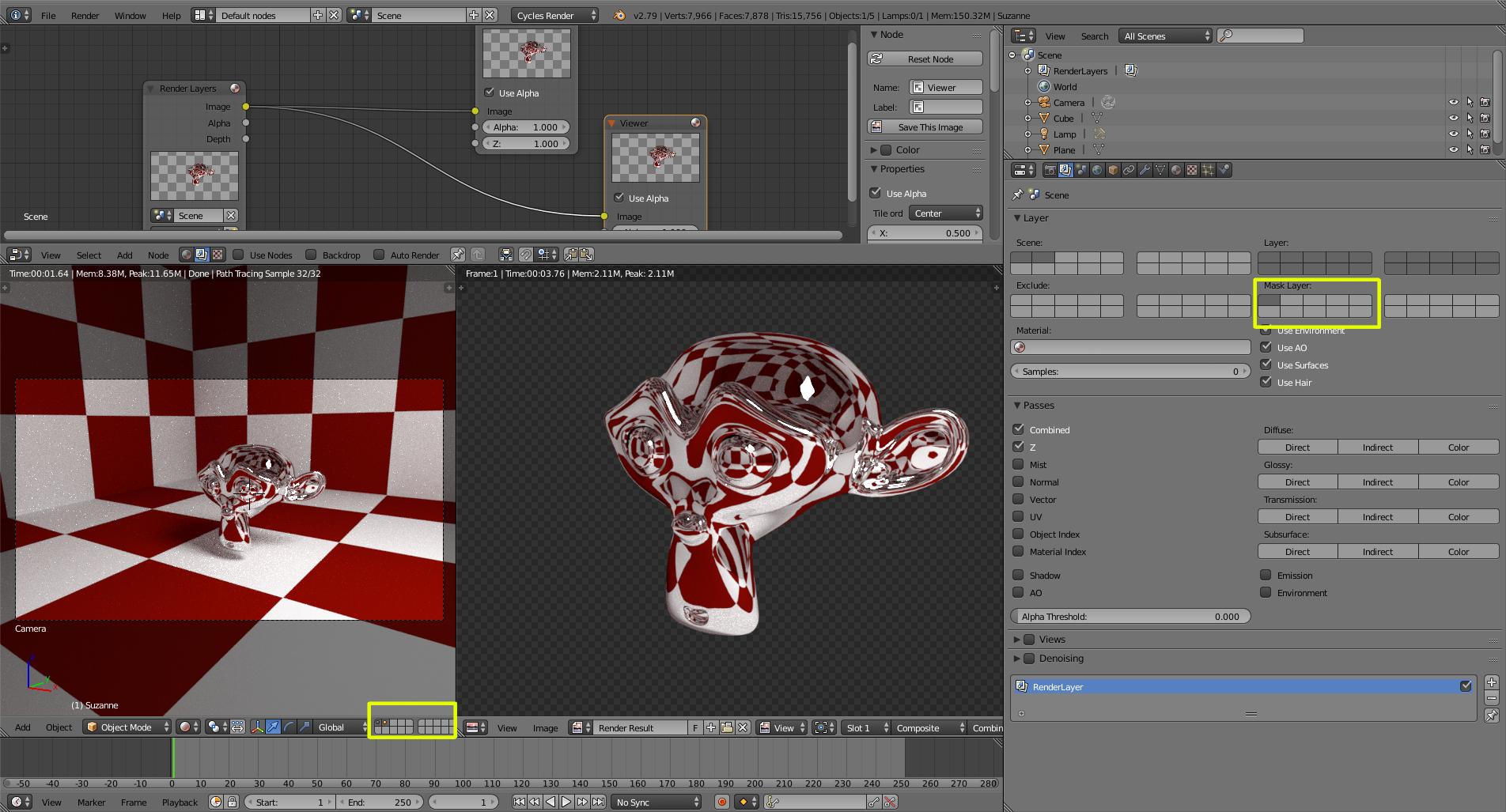Enable the Normal pass checkbox
The height and width of the screenshot is (812, 1506).
(1019, 482)
